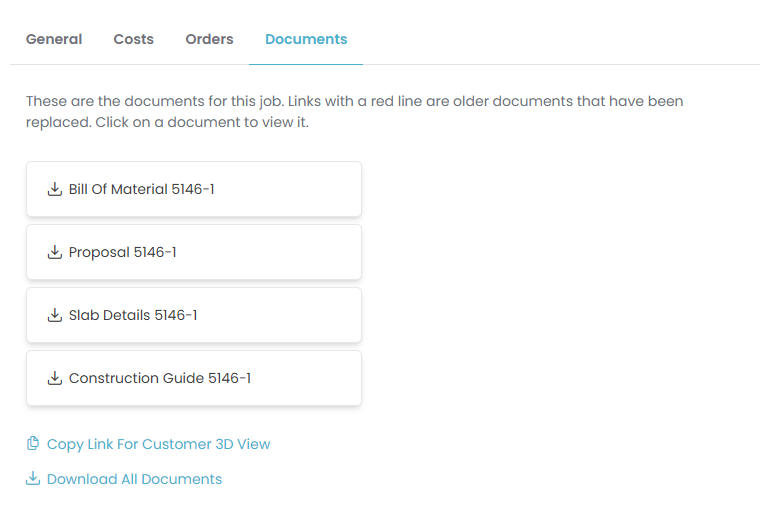The image size is (760, 509).
Task: Open the Bill Of Material 5146-1 text label
Action: 141,189
